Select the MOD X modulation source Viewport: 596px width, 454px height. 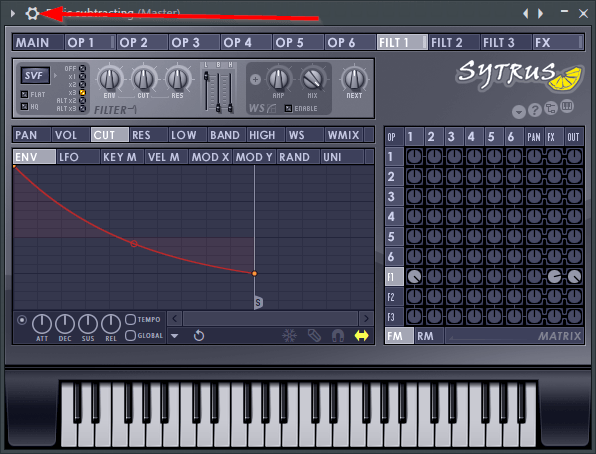(x=210, y=157)
